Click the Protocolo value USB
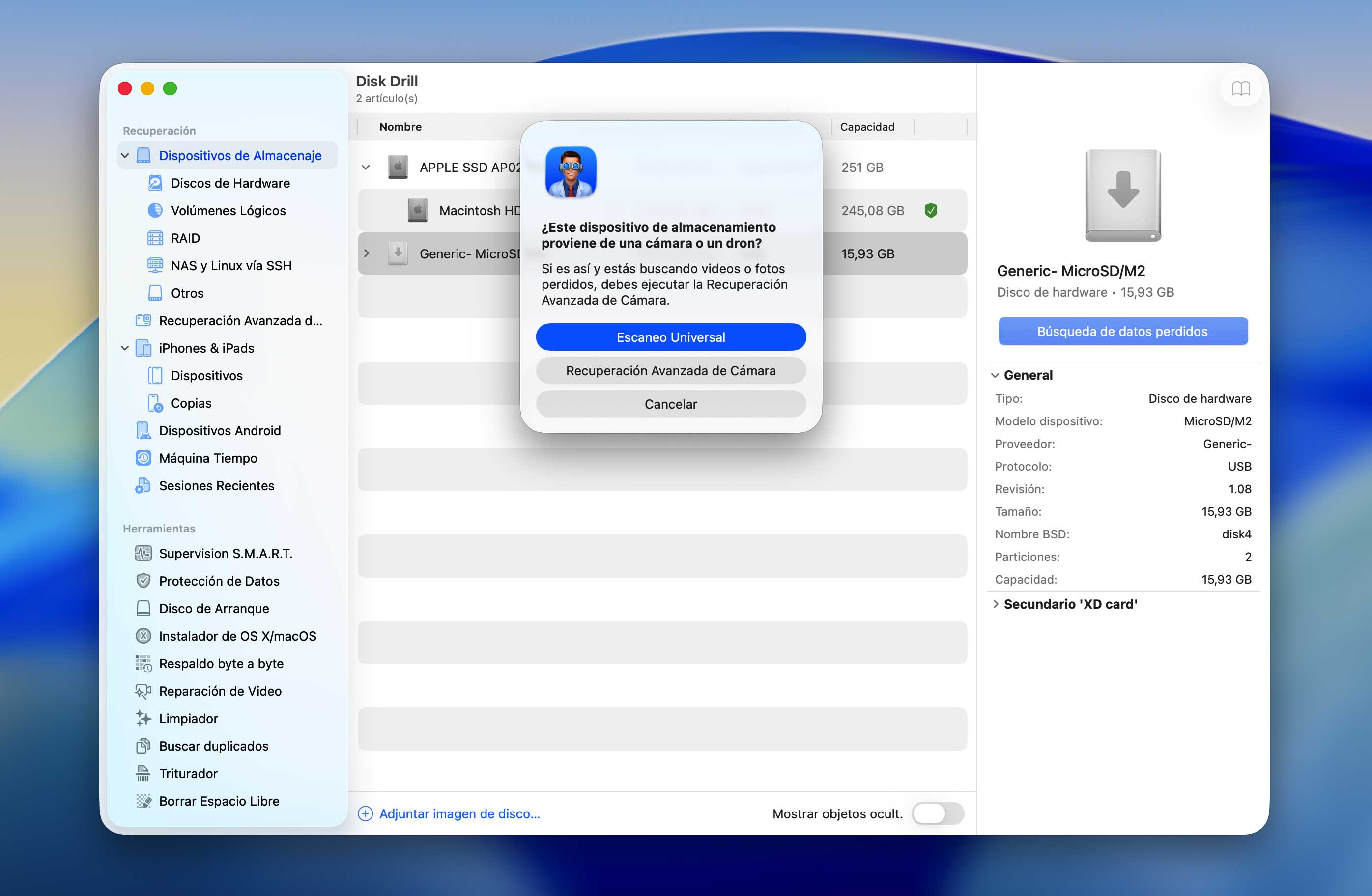This screenshot has height=896, width=1372. point(1239,466)
